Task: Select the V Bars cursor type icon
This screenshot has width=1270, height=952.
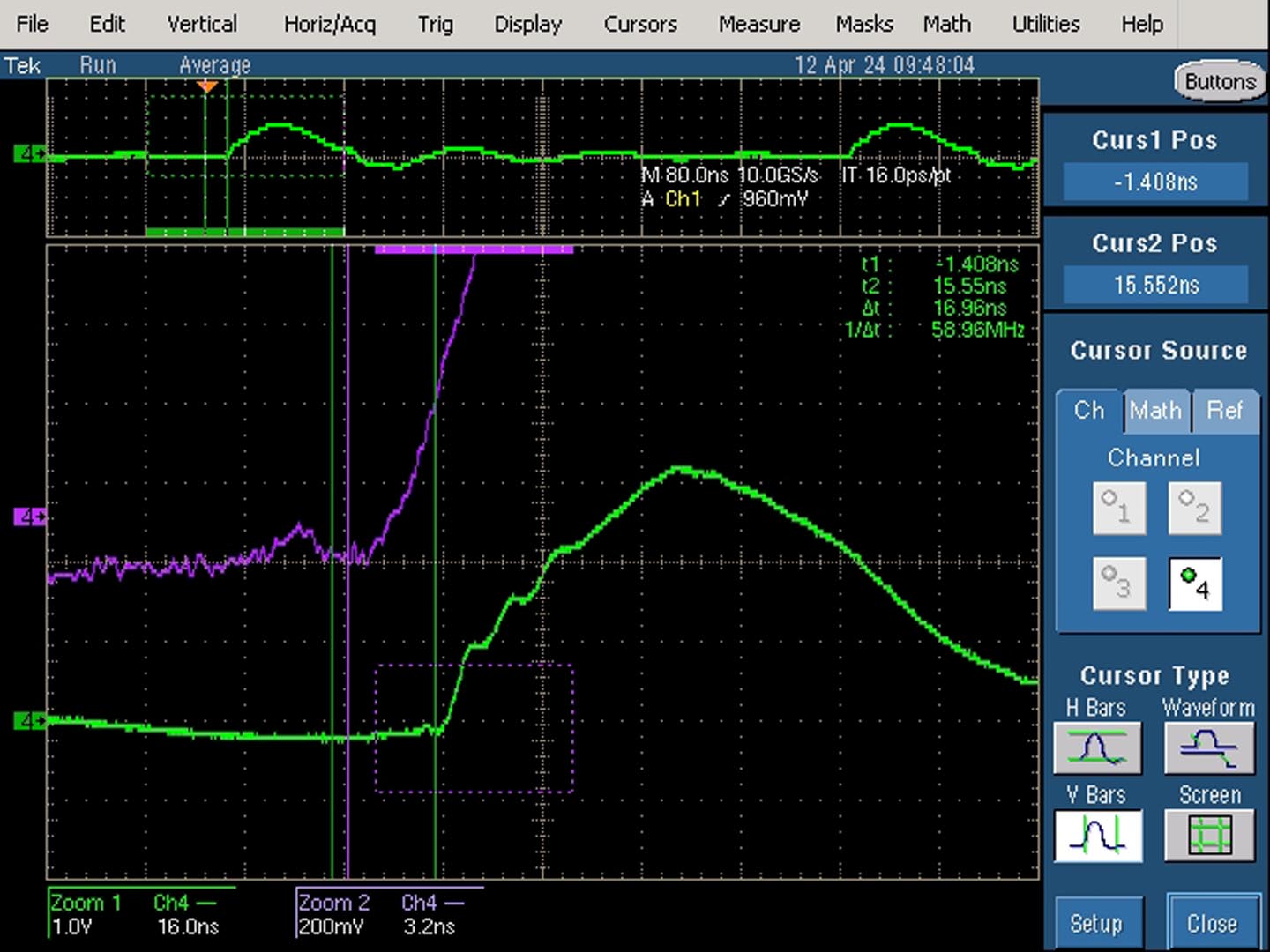Action: 1097,835
